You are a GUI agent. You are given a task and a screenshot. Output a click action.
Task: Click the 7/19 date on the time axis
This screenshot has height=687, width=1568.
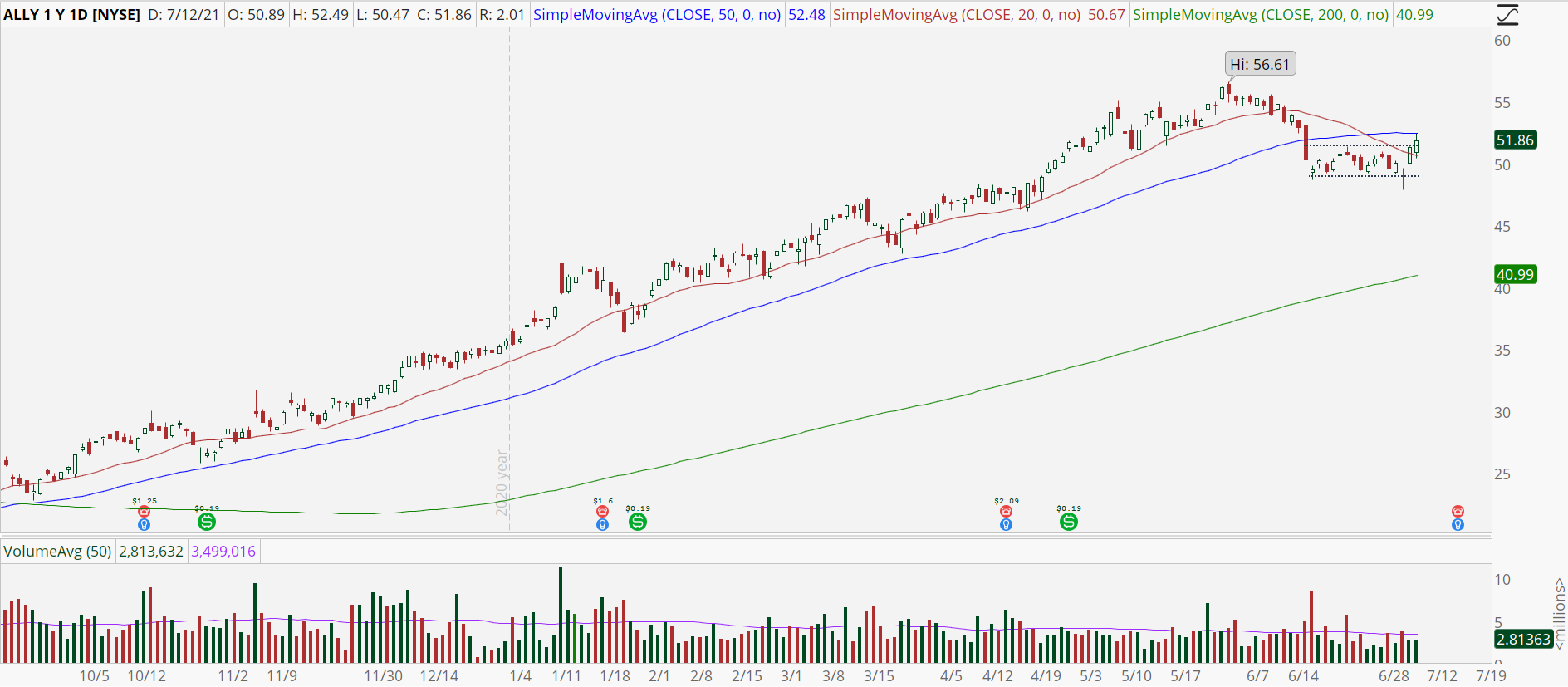1491,676
